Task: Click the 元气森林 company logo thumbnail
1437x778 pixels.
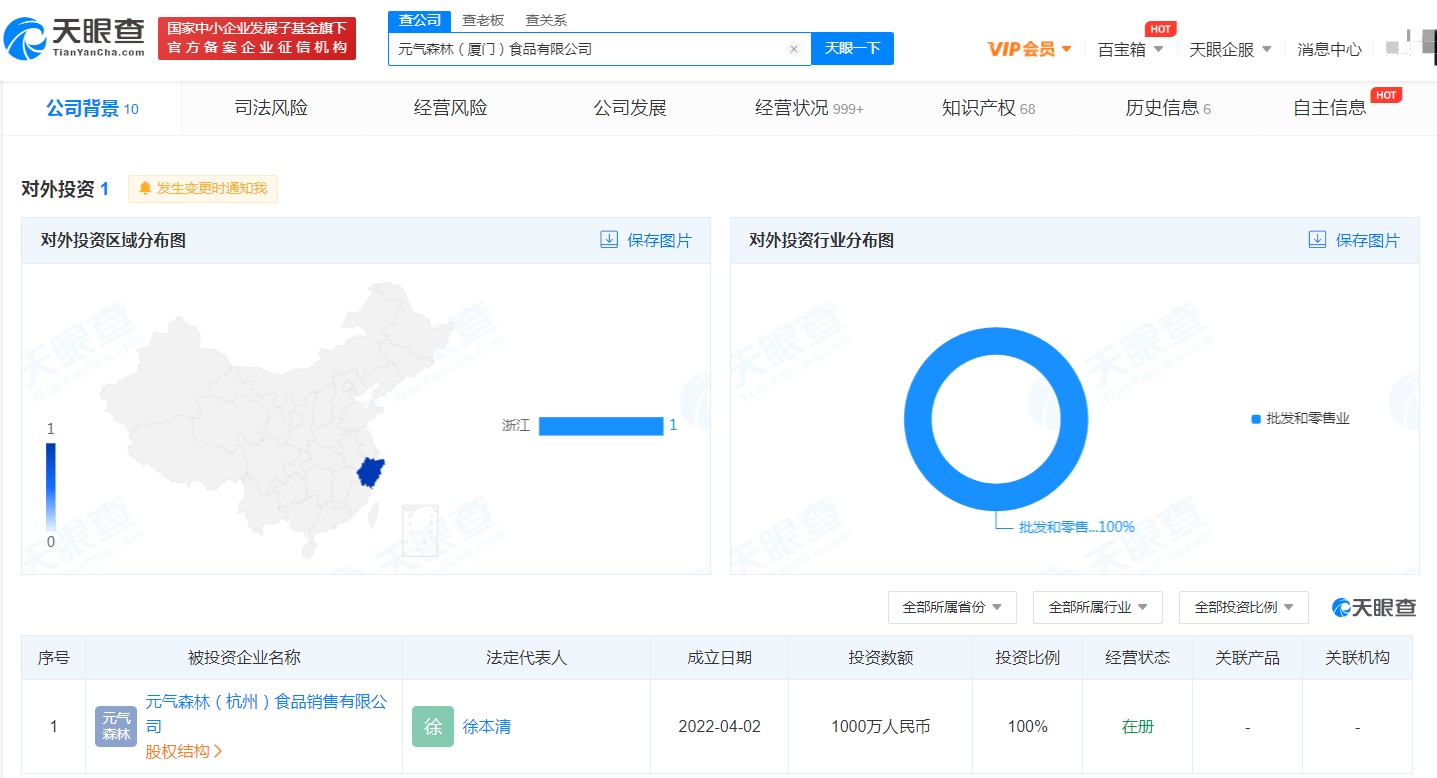Action: point(116,727)
